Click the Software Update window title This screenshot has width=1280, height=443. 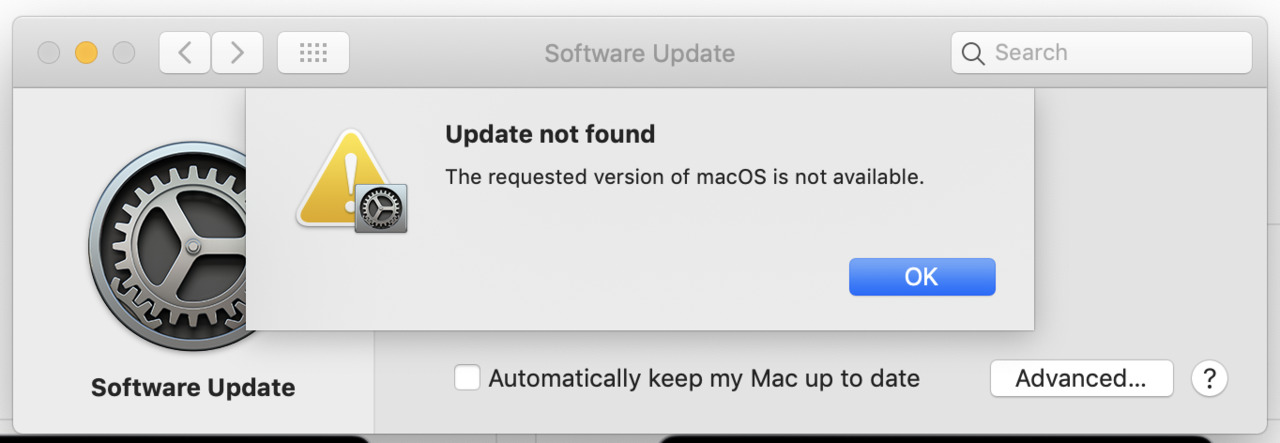tap(640, 53)
